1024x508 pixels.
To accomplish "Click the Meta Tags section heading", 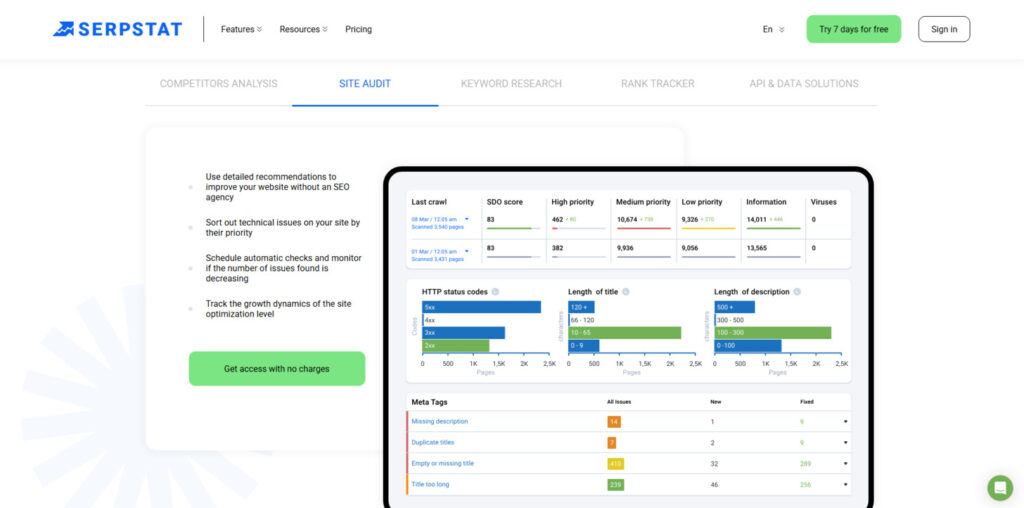I will [x=430, y=402].
